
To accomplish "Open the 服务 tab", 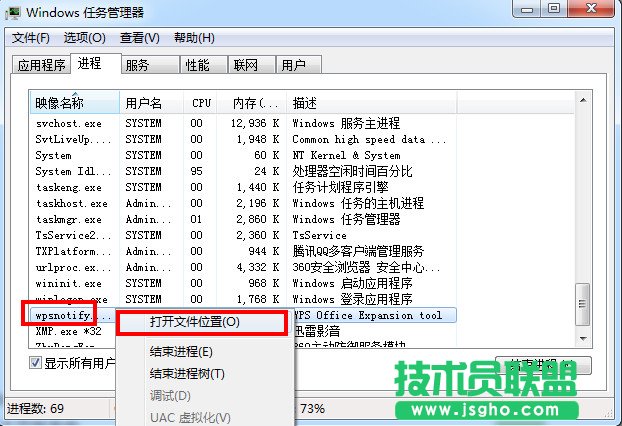I will [137, 66].
